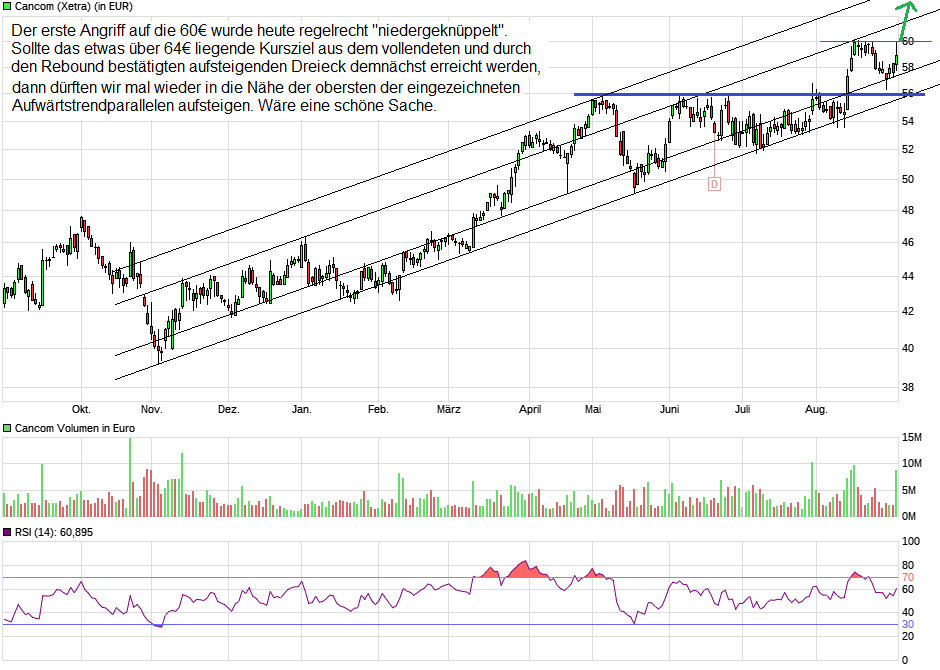Click the 'Juni' month label
940x670 pixels.
[x=670, y=409]
